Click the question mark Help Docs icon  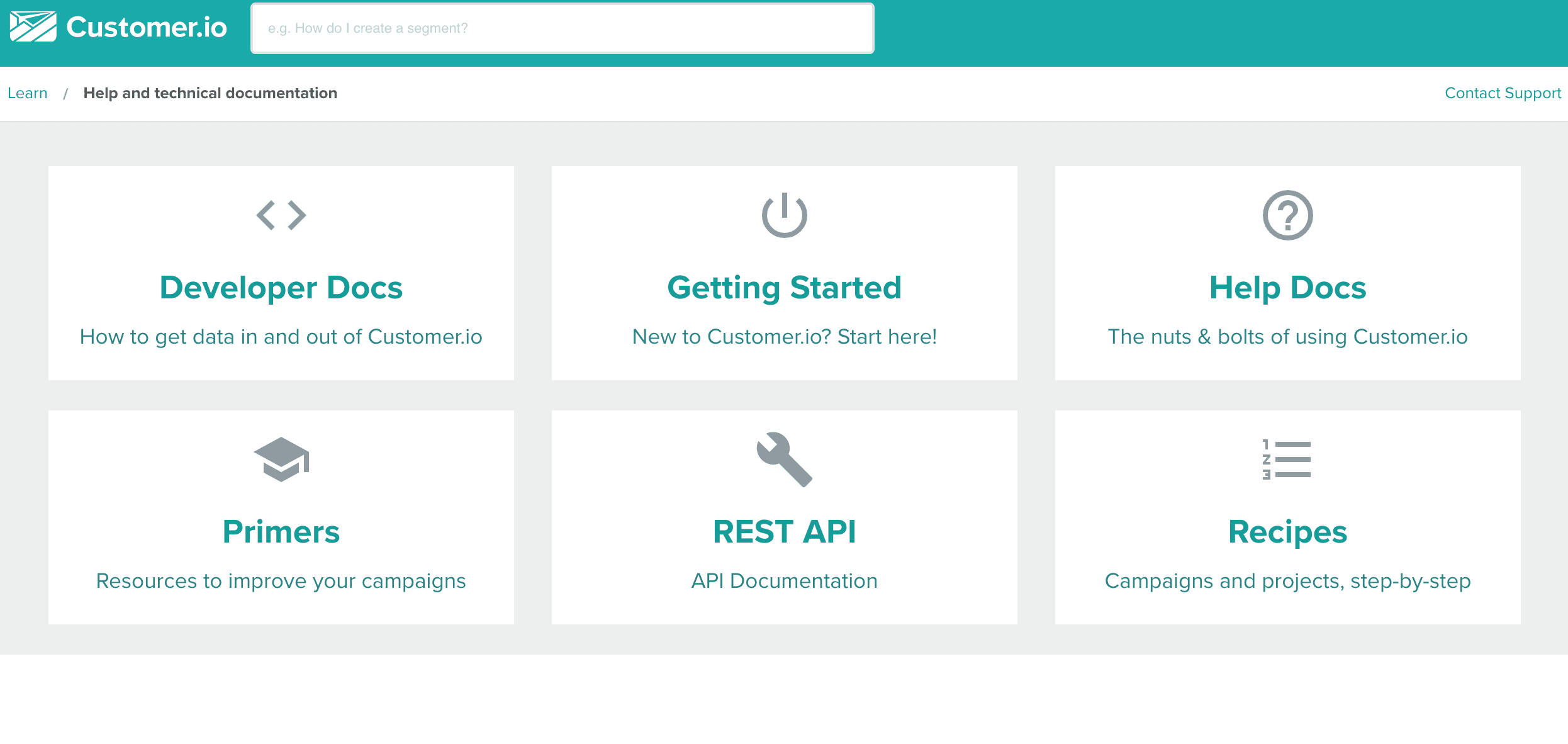coord(1287,215)
